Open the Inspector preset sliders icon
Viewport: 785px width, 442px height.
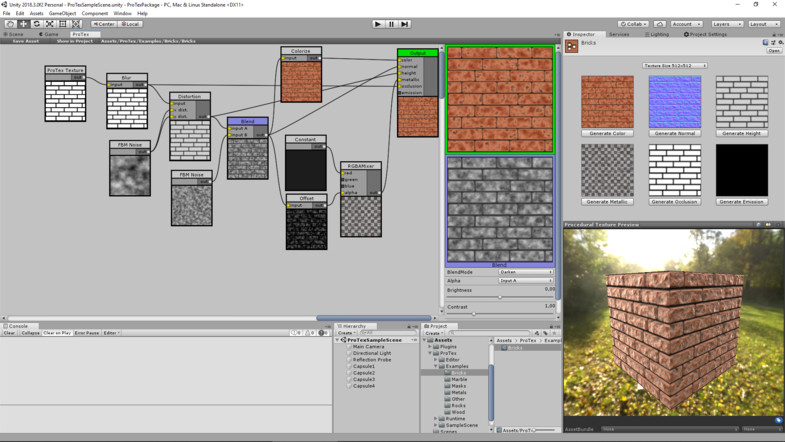[773, 43]
